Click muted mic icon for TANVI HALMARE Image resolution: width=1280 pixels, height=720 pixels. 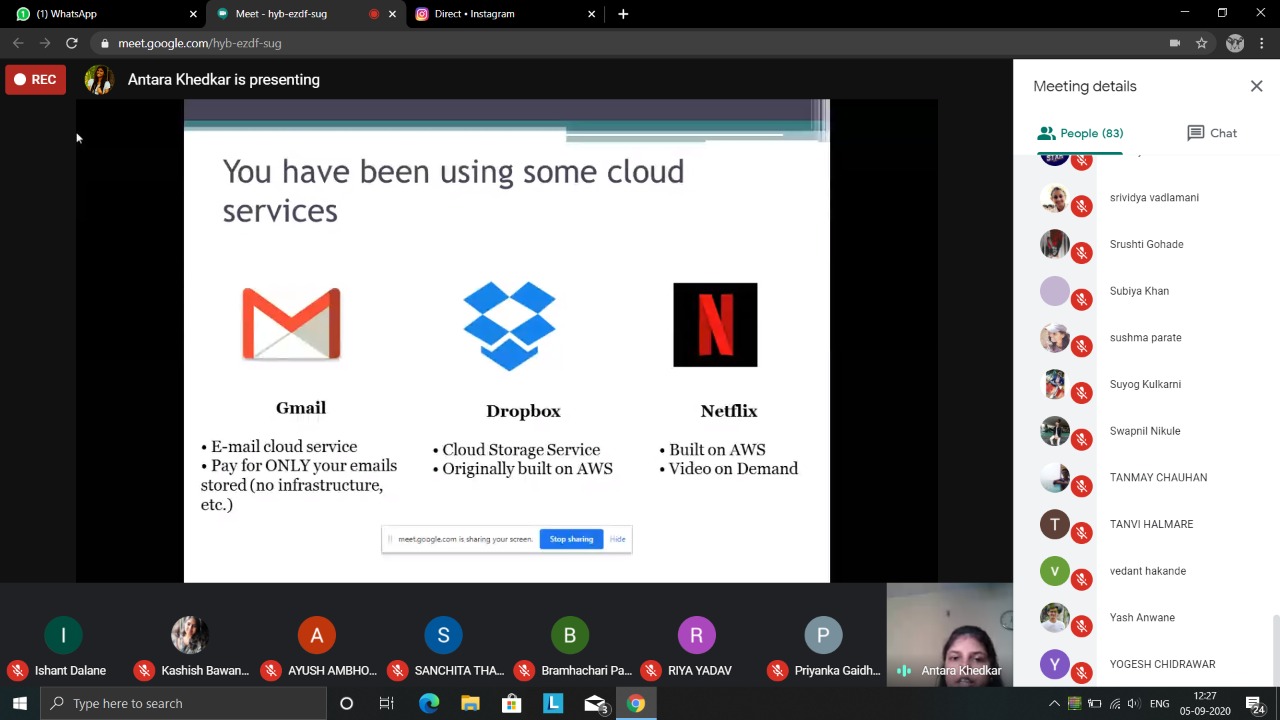[1081, 533]
